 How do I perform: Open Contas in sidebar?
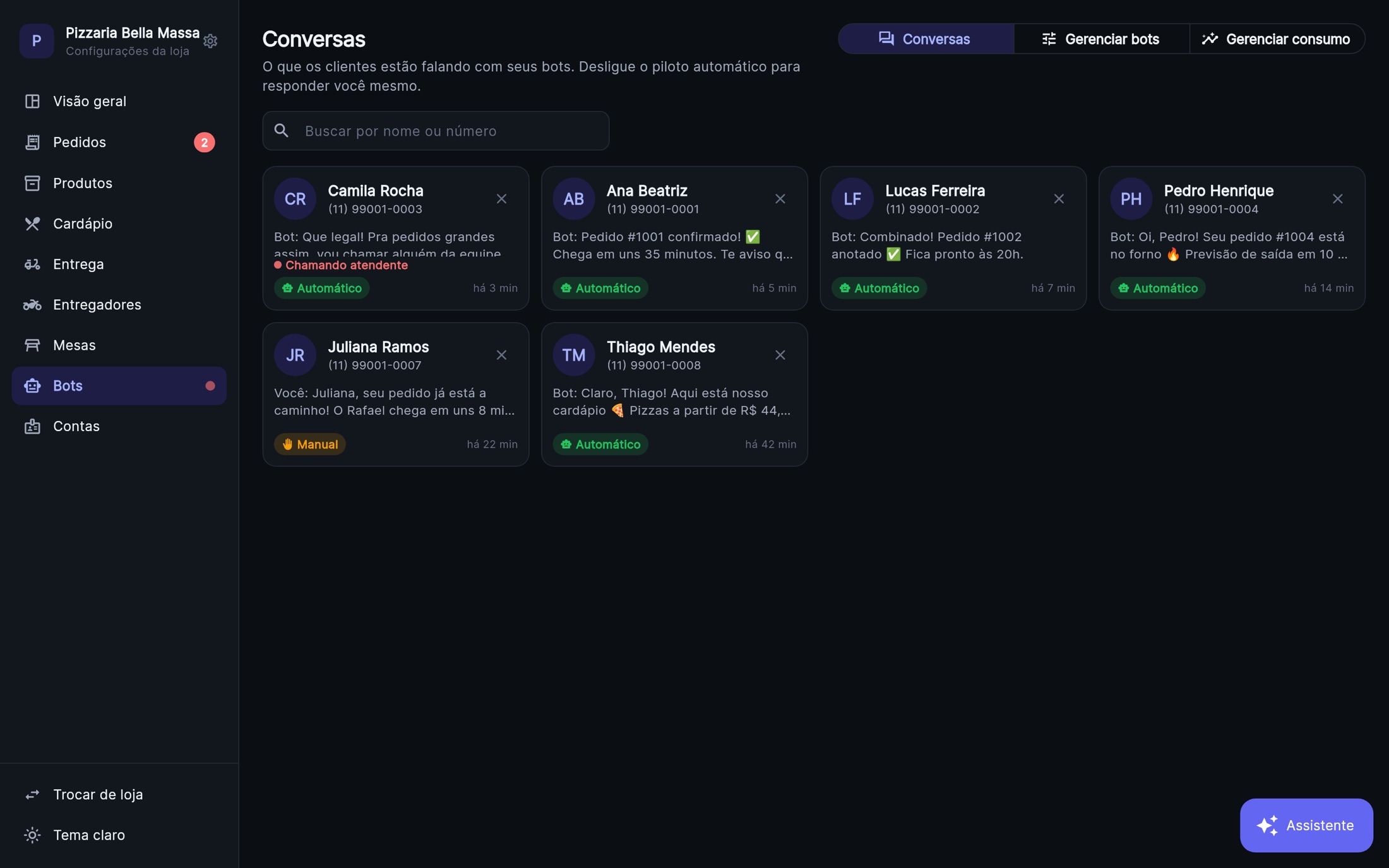tap(119, 426)
